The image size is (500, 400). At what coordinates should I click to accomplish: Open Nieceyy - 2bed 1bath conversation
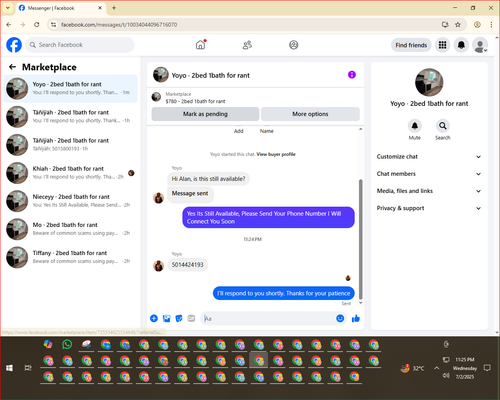click(70, 201)
